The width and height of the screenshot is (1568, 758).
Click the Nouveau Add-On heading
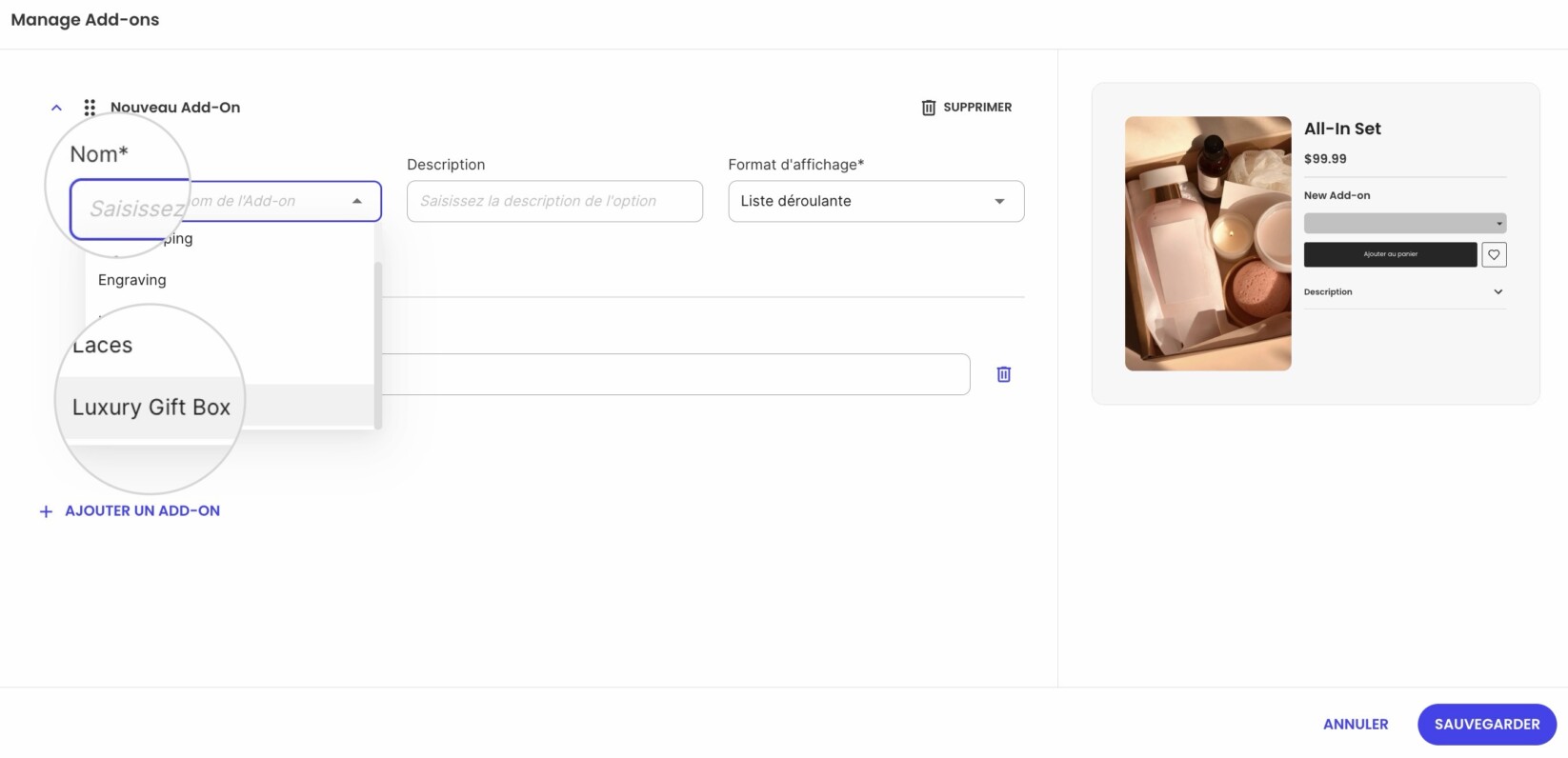(175, 108)
